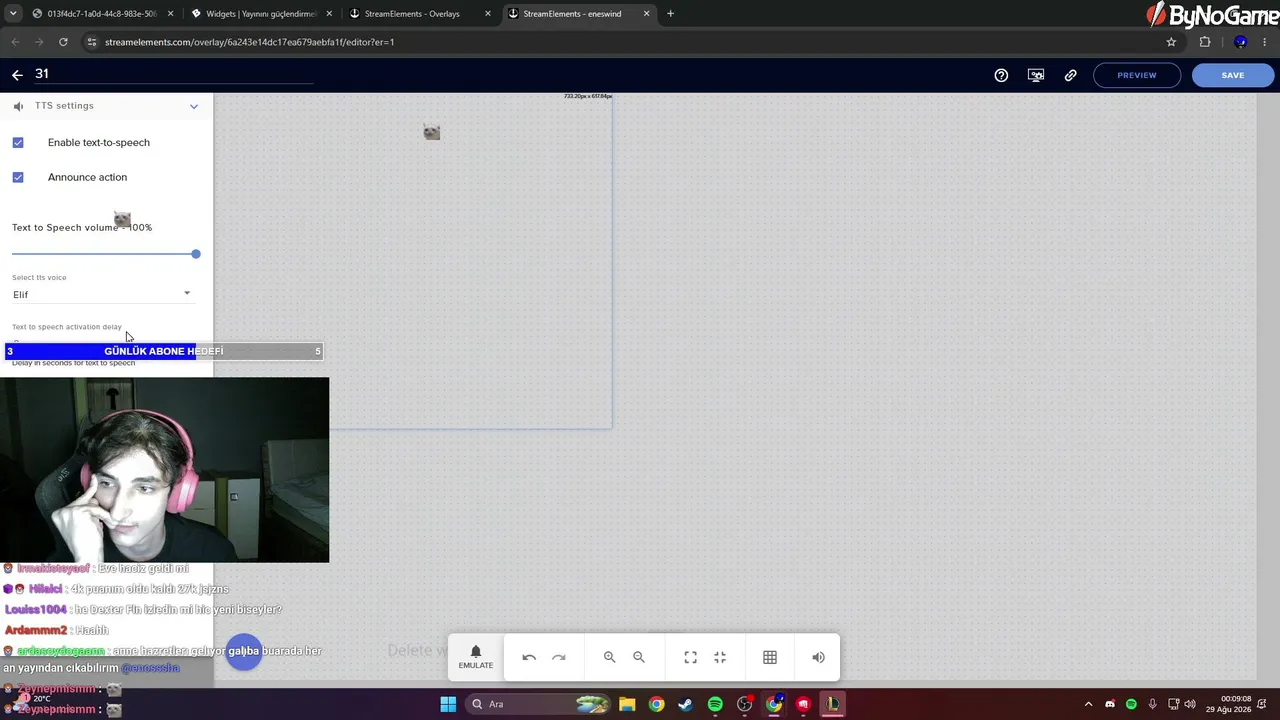Click the microphone tray icon
This screenshot has height=720, width=1280.
1152,704
